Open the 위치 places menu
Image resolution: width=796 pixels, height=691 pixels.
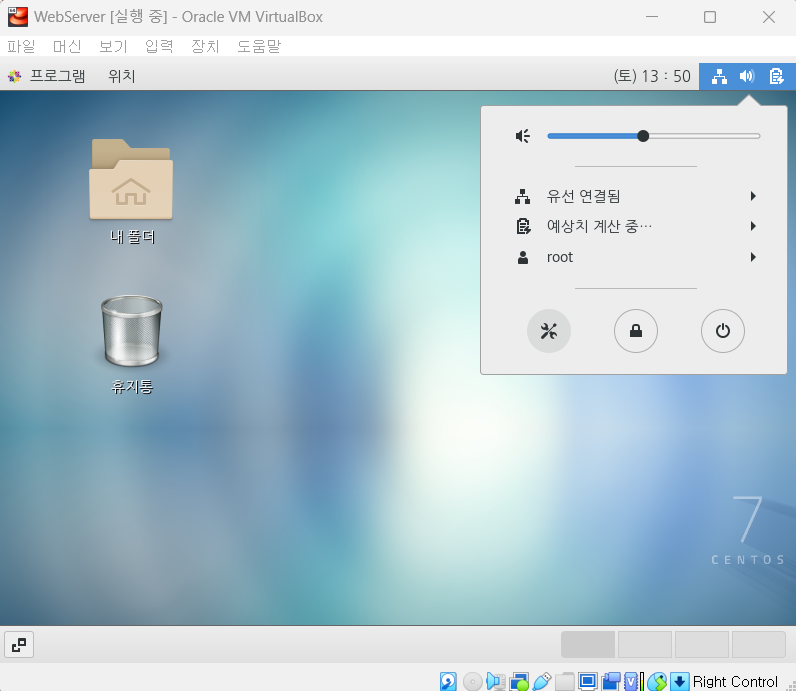[122, 76]
